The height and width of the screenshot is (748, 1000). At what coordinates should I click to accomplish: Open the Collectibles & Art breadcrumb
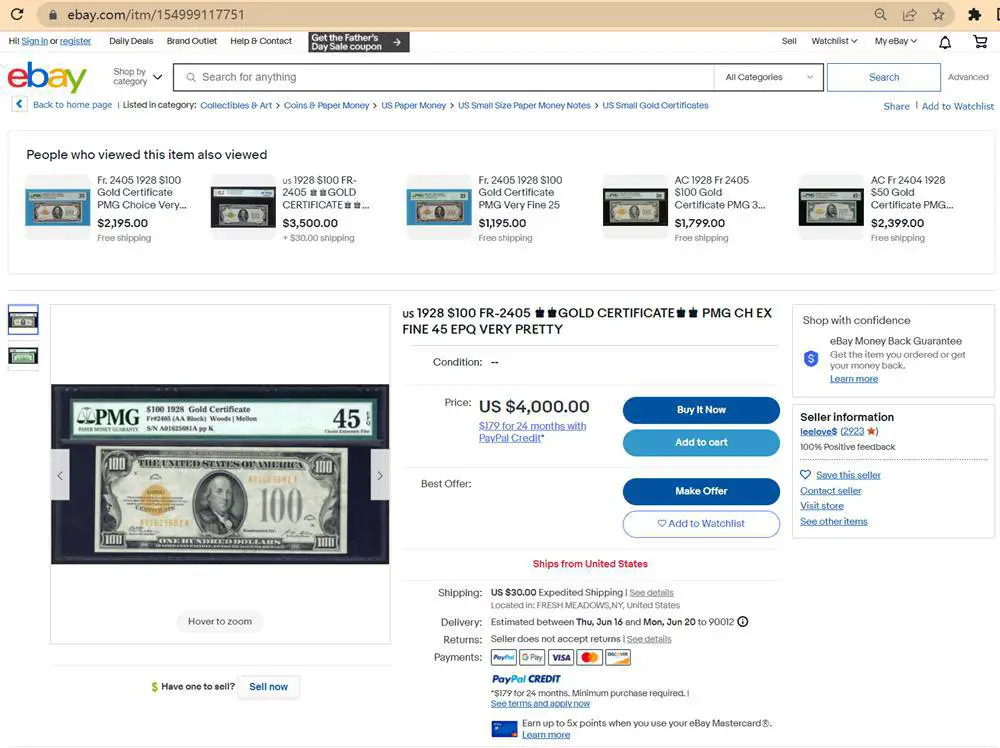pos(236,105)
